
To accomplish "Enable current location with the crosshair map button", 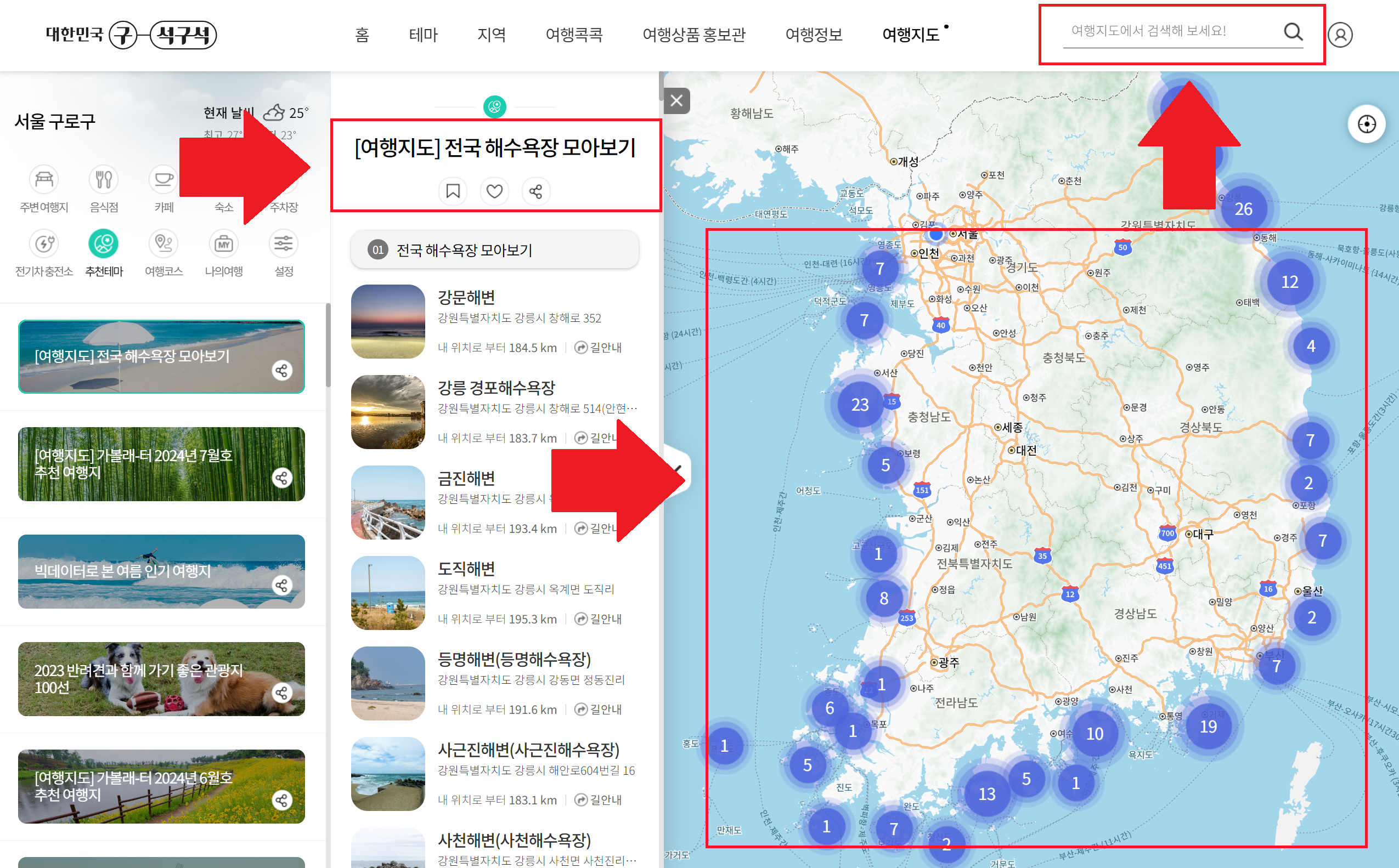I will point(1366,123).
